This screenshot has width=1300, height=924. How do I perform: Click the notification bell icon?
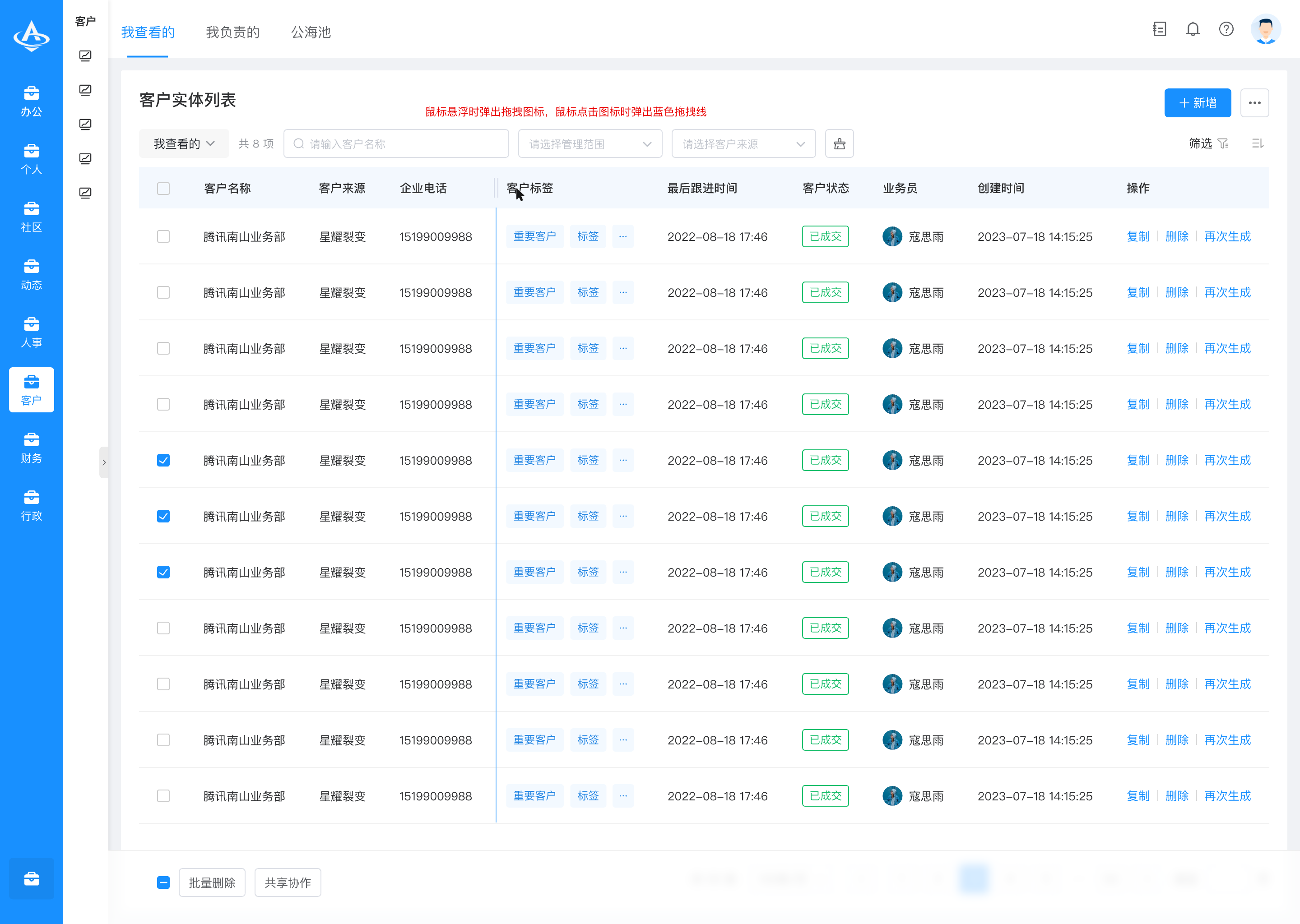click(1193, 29)
